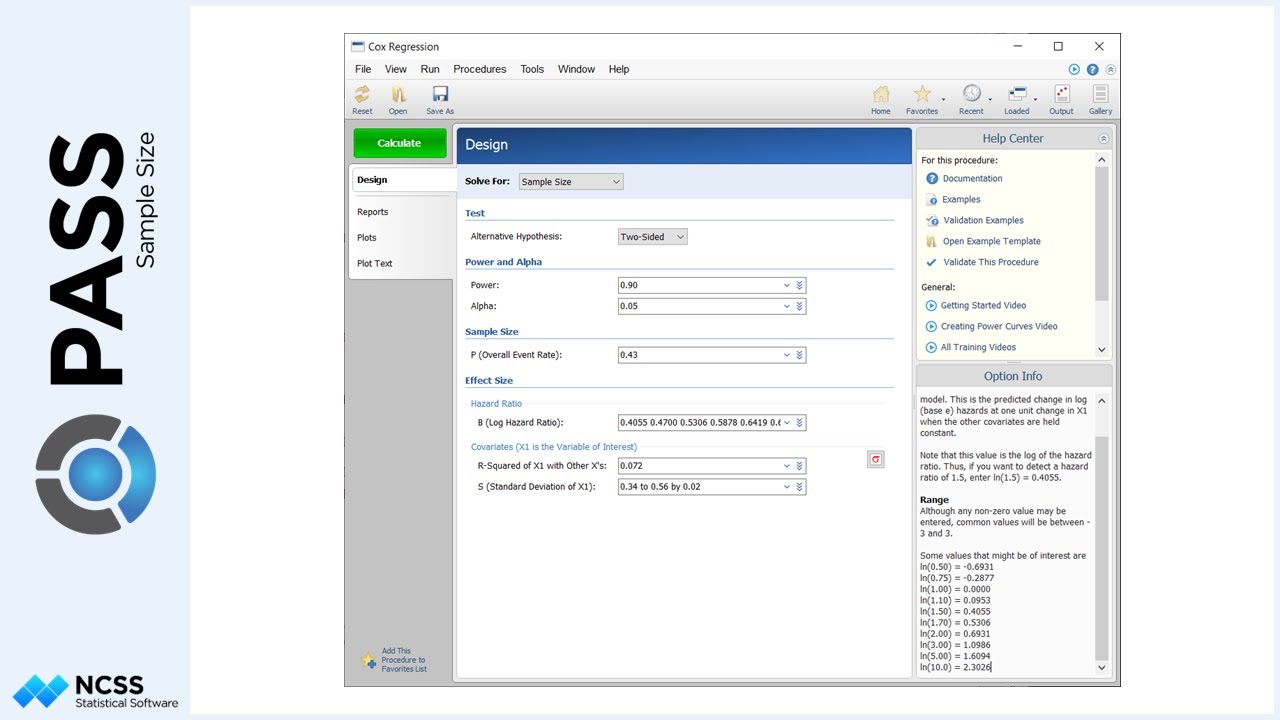Open the Alternative Hypothesis dropdown

(653, 237)
